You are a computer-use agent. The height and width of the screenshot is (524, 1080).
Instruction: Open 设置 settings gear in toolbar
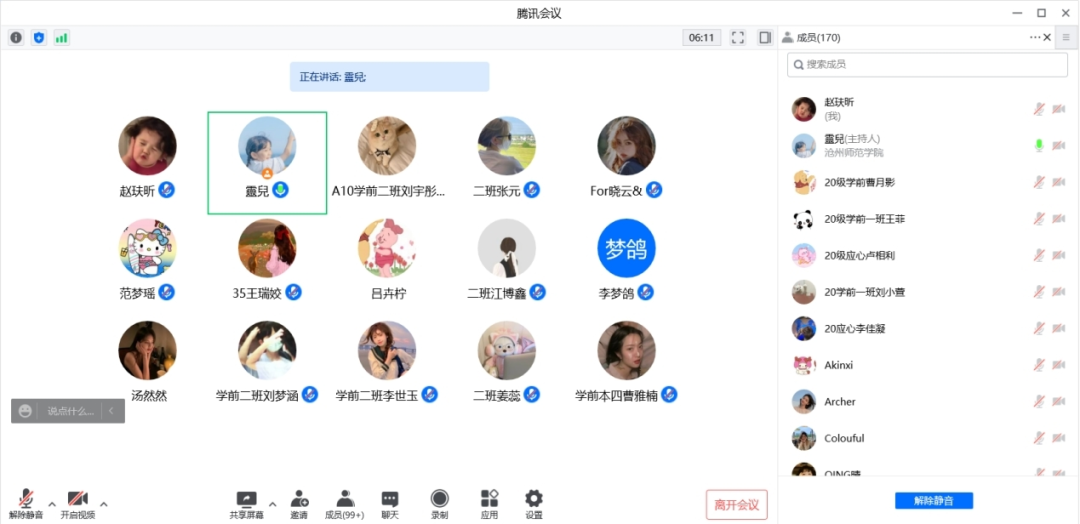tap(534, 503)
